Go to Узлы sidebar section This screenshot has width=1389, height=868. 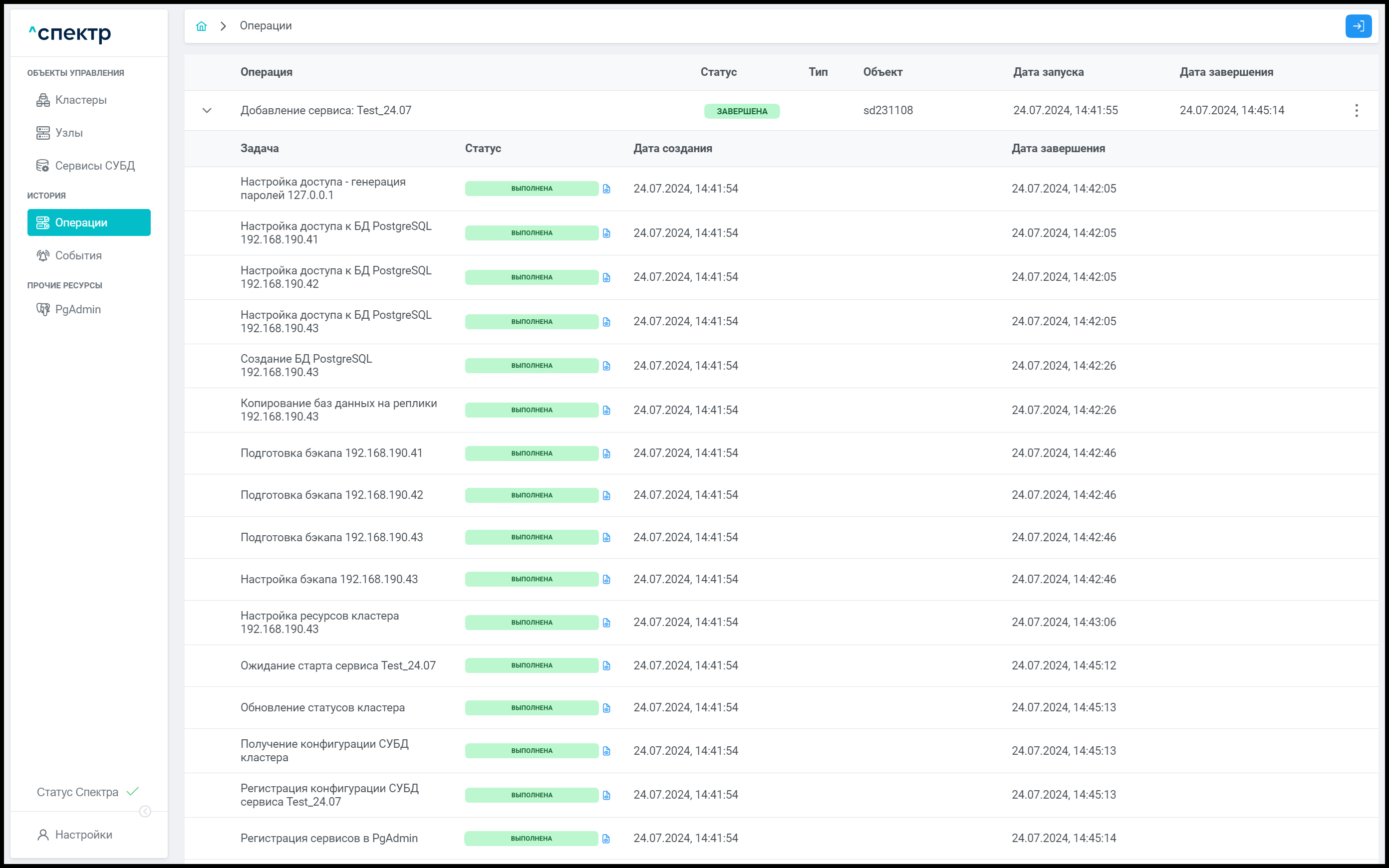point(69,133)
